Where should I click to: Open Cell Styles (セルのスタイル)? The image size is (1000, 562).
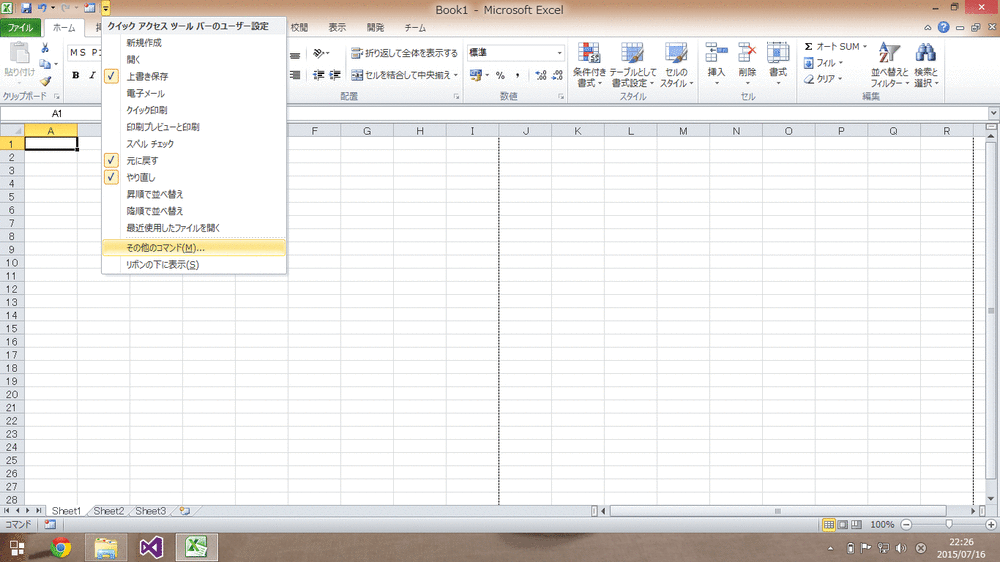click(676, 65)
